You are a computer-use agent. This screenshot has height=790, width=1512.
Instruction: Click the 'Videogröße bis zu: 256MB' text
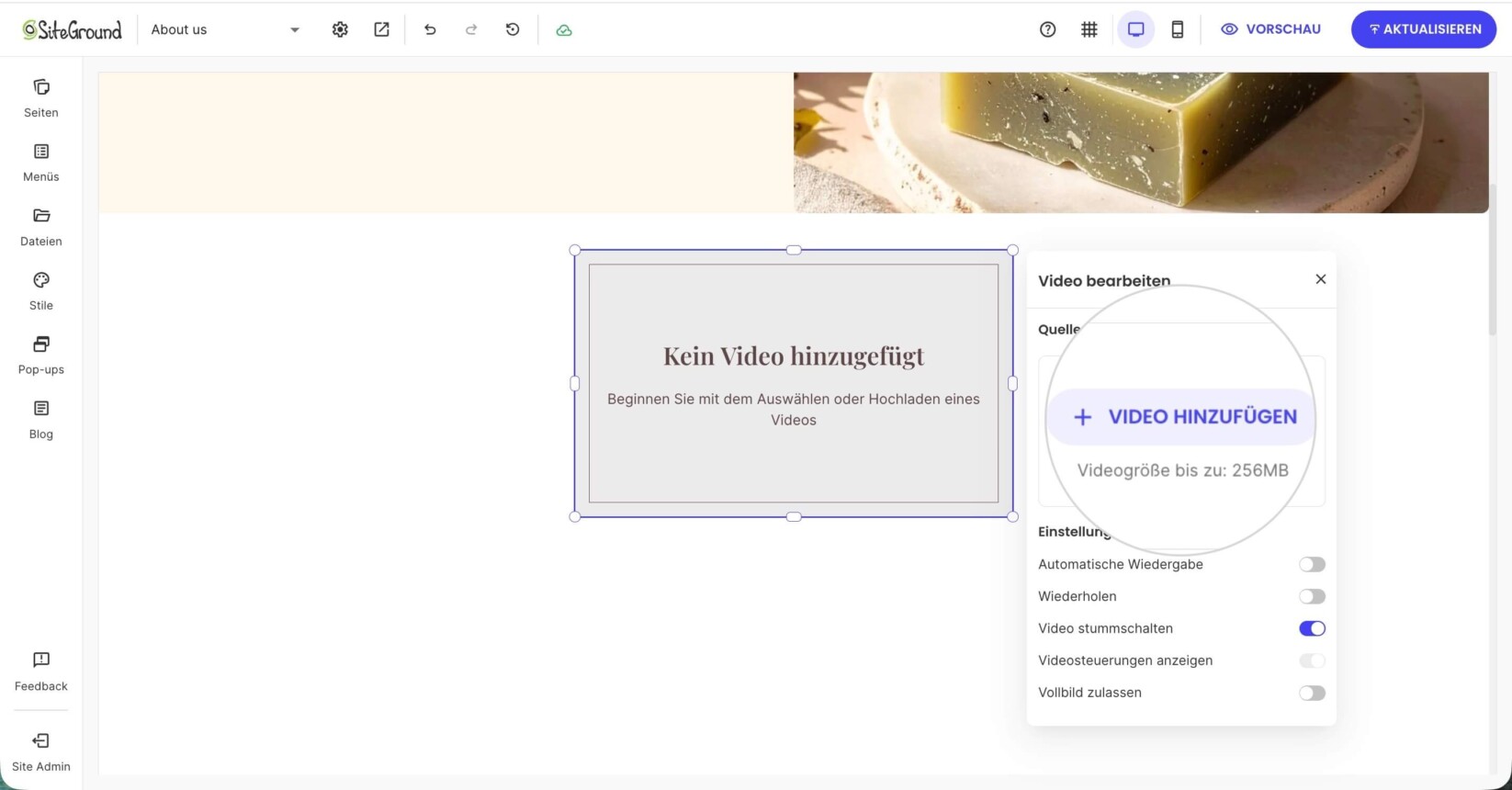[x=1183, y=470]
